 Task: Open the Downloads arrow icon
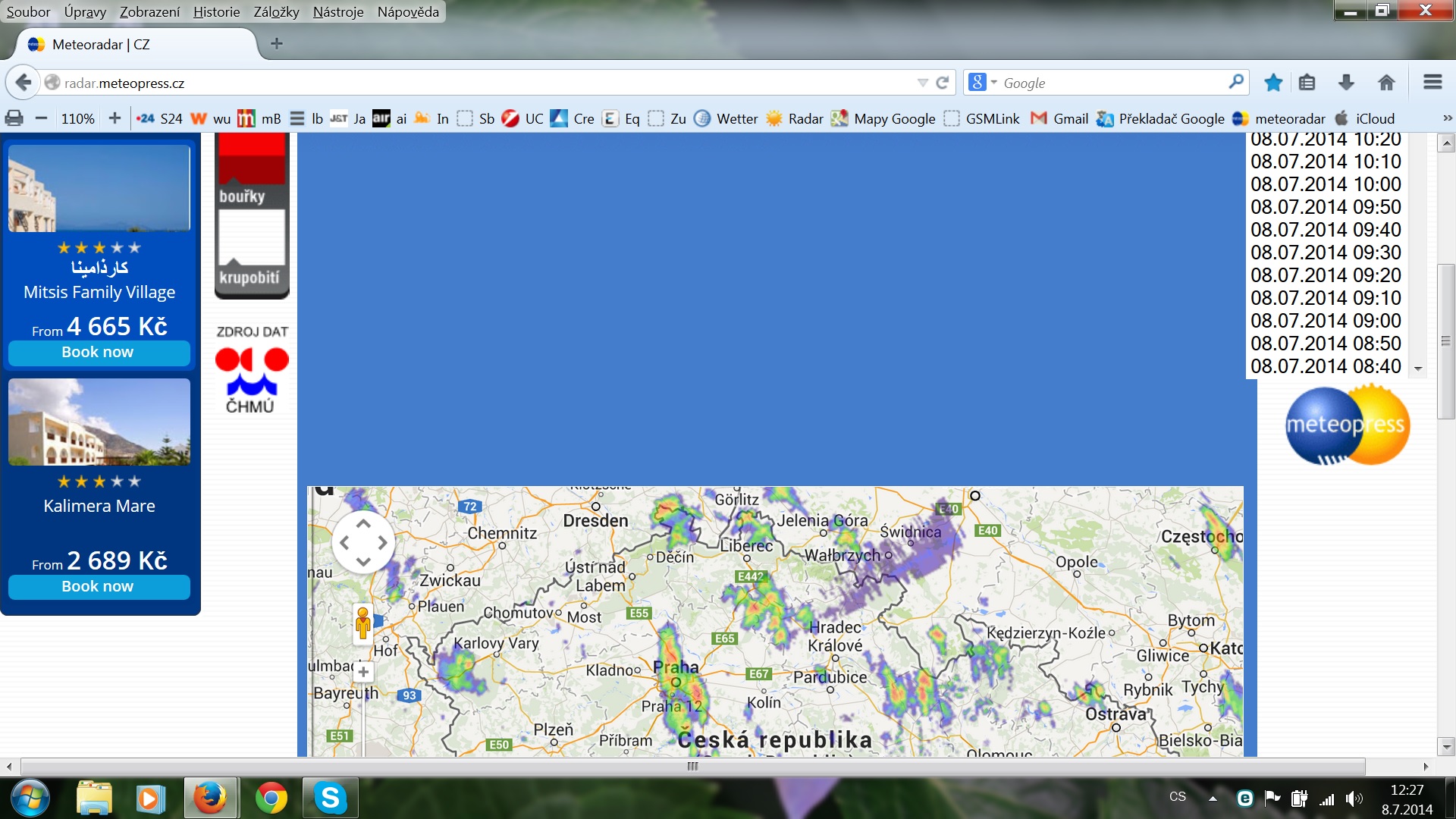tap(1346, 83)
